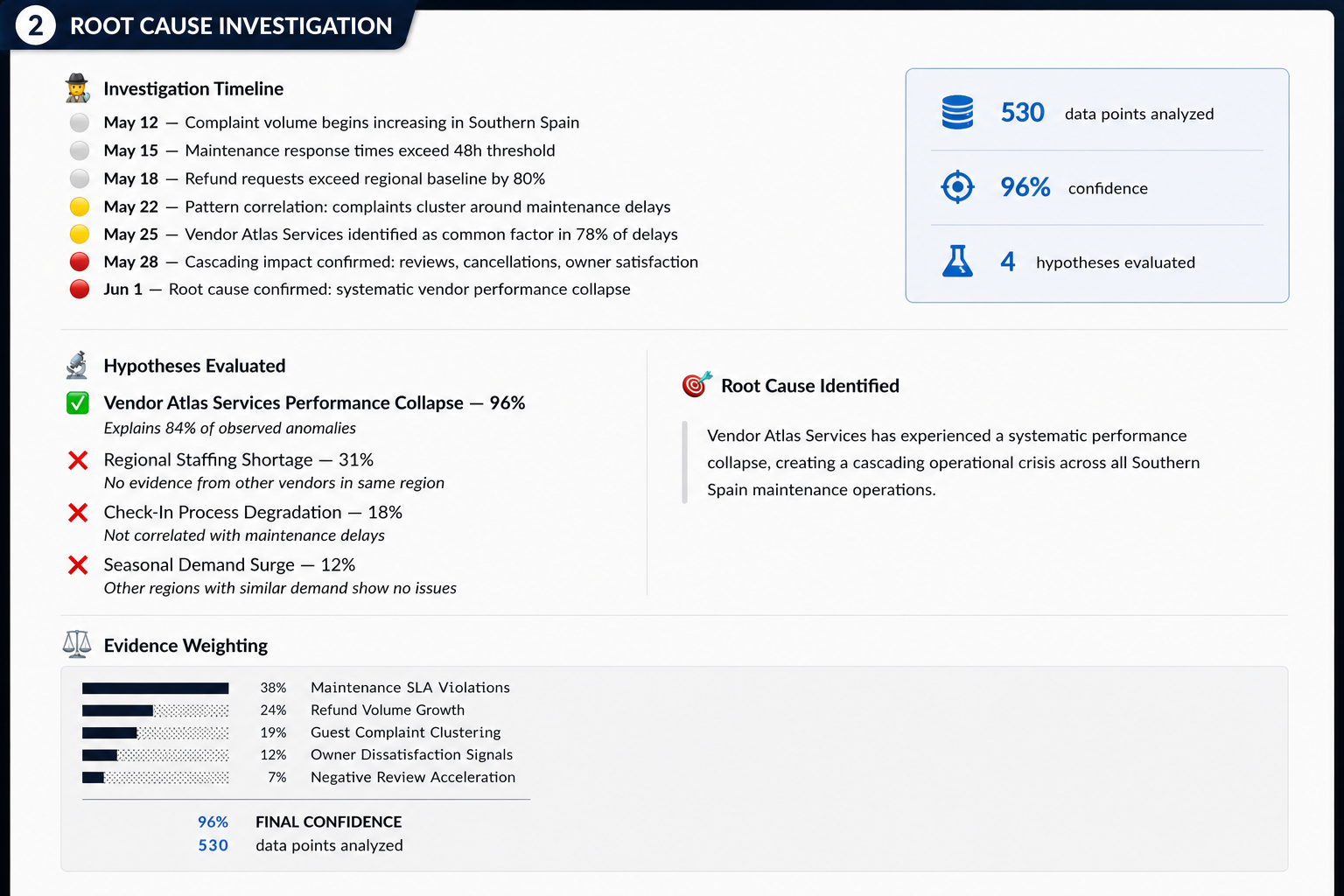The width and height of the screenshot is (1344, 896).
Task: Select the red May 28 timeline marker
Action: 80,262
